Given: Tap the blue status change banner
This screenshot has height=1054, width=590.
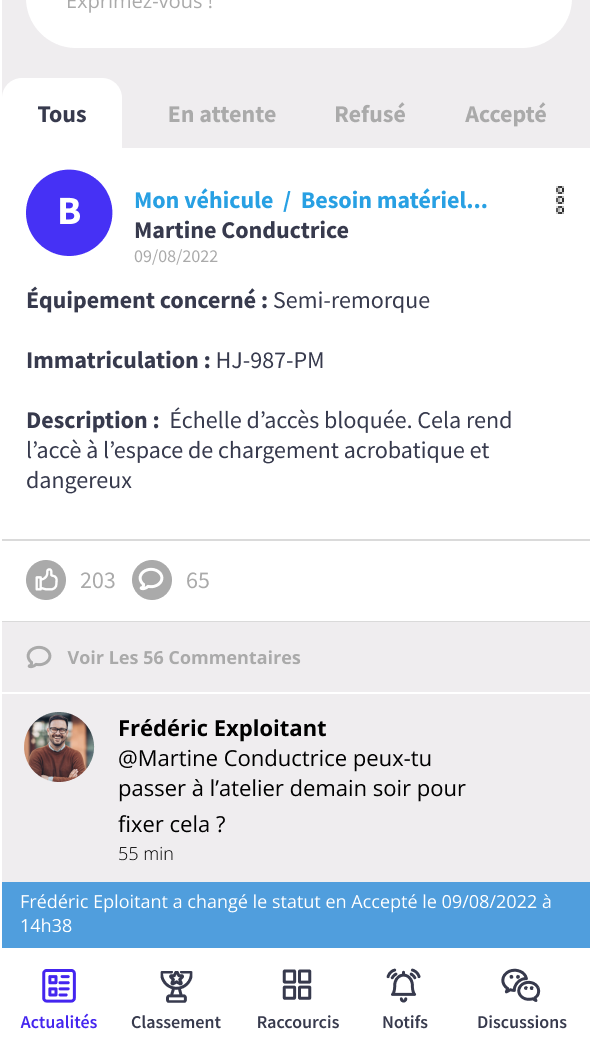Looking at the screenshot, I should [296, 914].
